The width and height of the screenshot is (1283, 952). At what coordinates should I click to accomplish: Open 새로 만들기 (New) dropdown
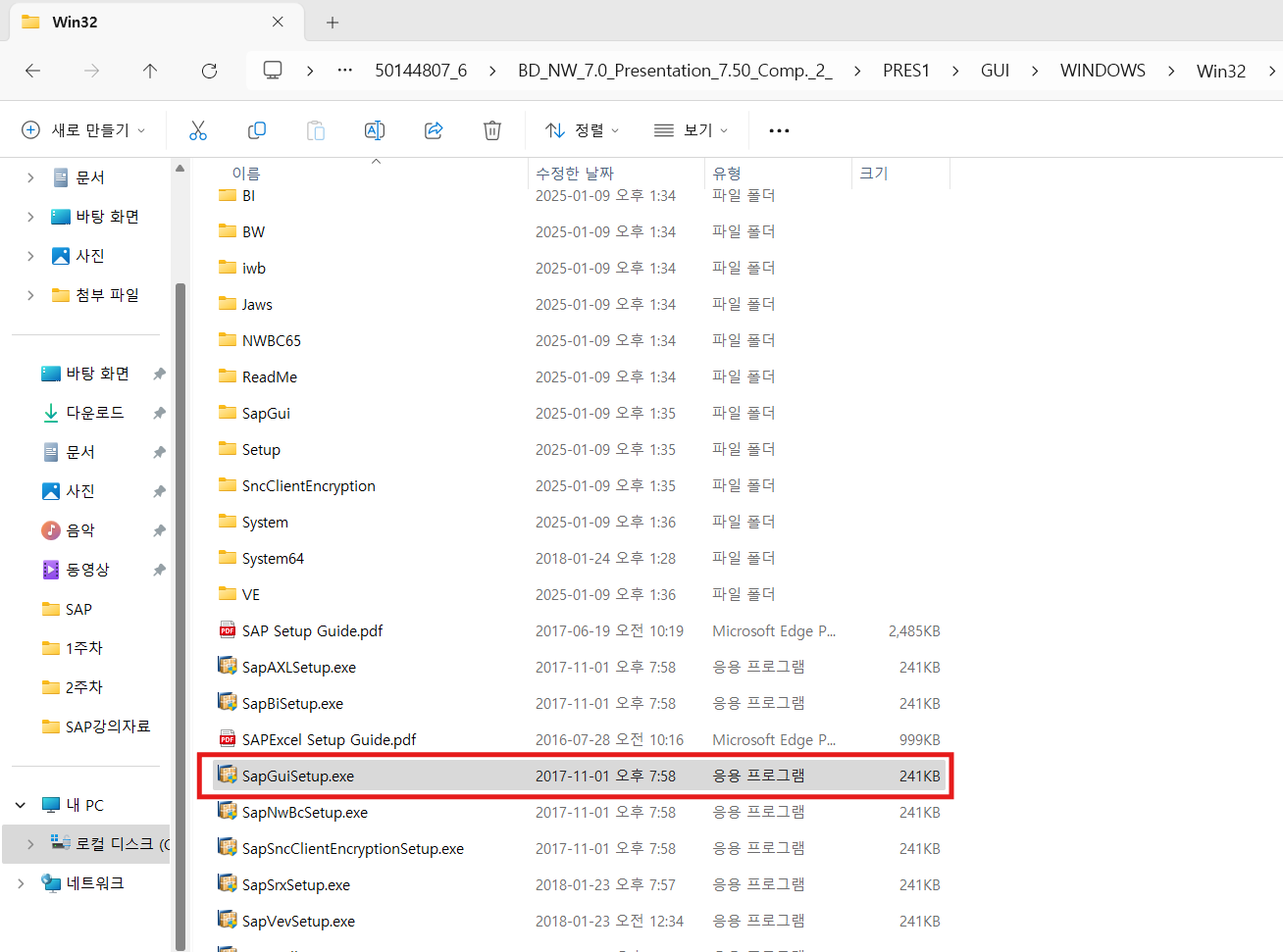pyautogui.click(x=83, y=130)
